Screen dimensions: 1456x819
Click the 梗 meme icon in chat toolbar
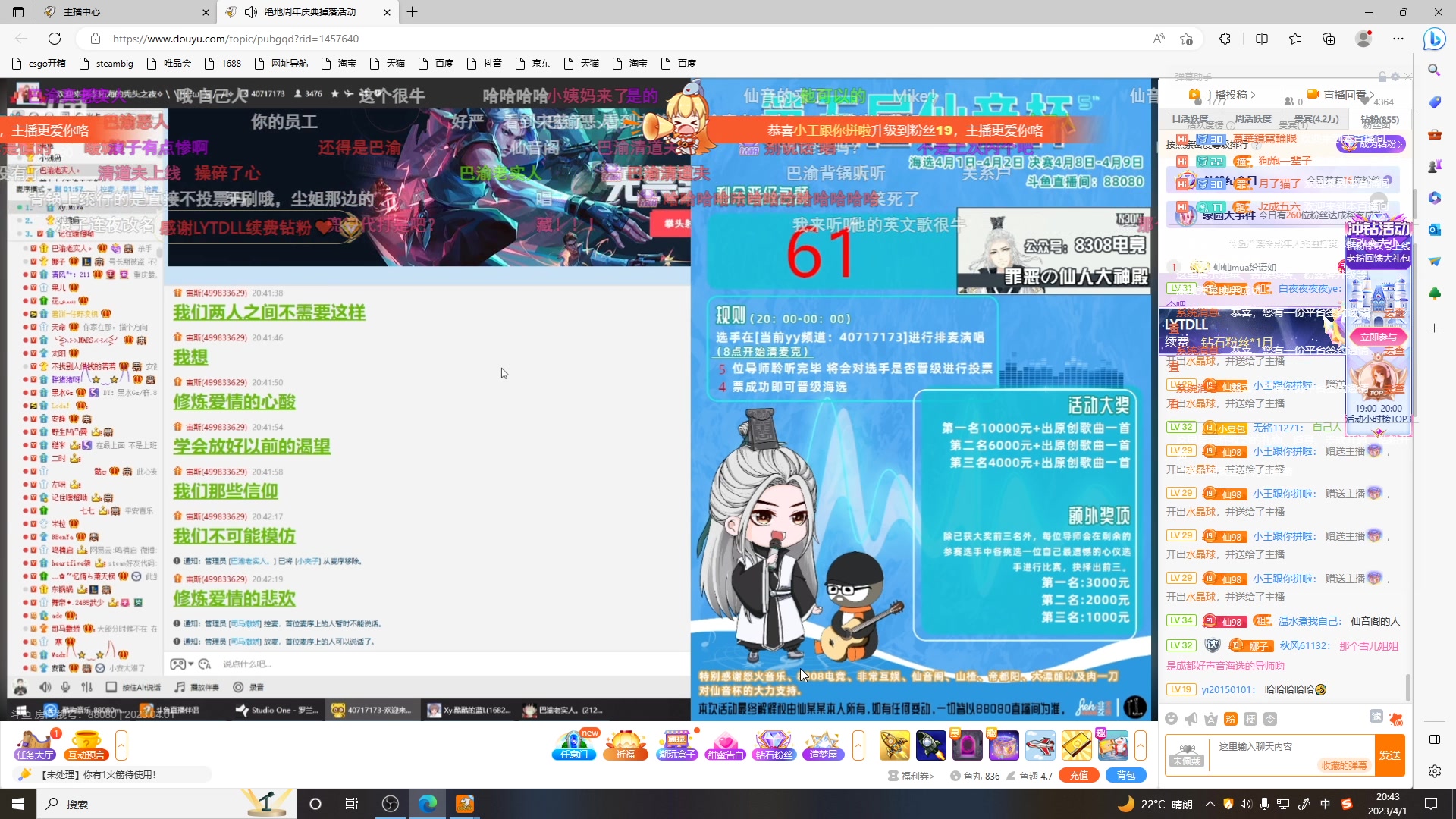(1250, 719)
